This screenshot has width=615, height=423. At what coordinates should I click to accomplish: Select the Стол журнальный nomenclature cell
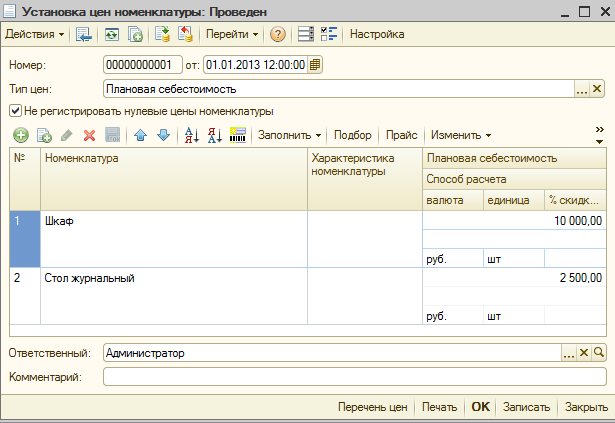point(174,296)
